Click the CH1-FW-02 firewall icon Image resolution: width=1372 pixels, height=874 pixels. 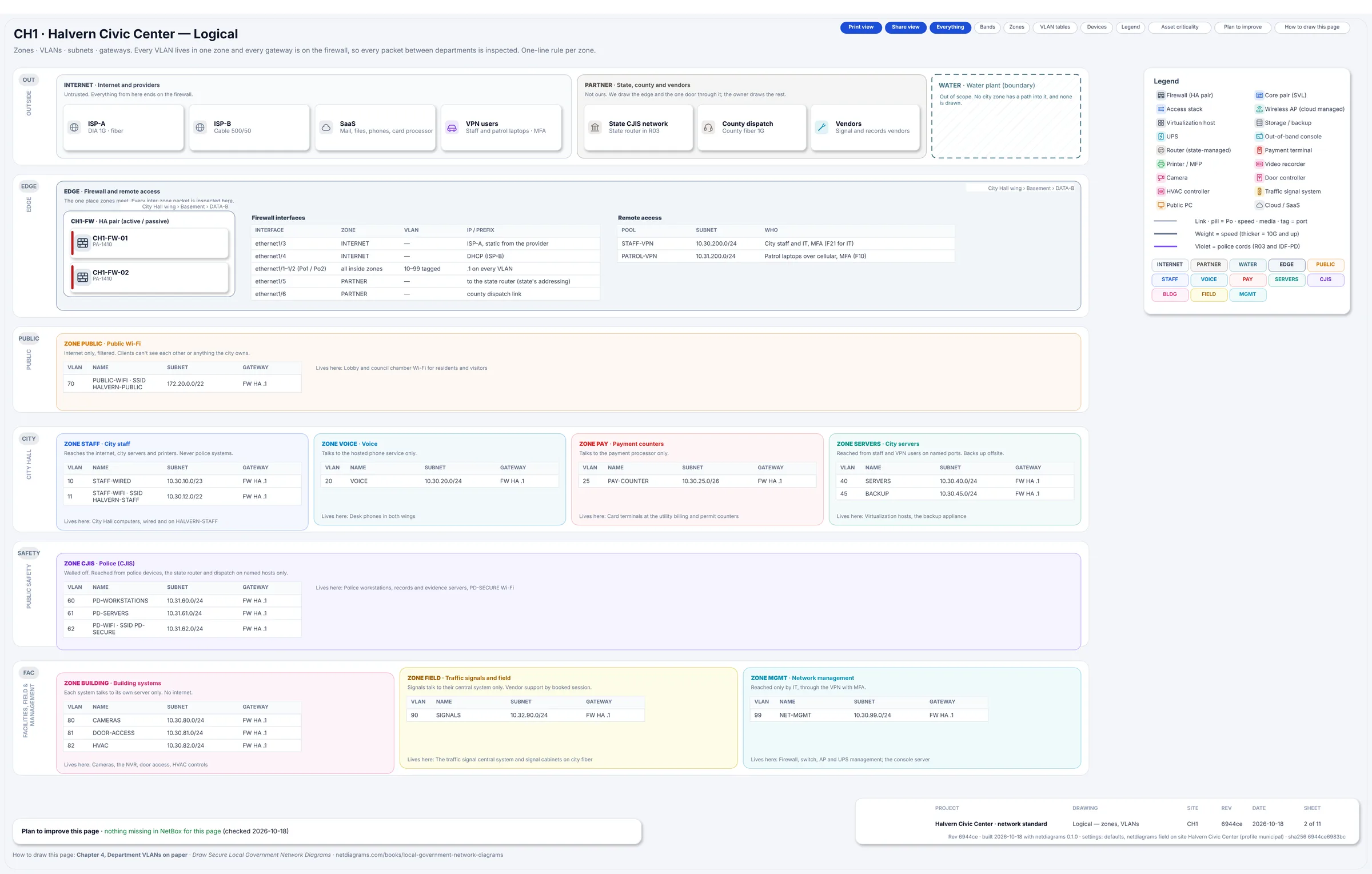83,277
